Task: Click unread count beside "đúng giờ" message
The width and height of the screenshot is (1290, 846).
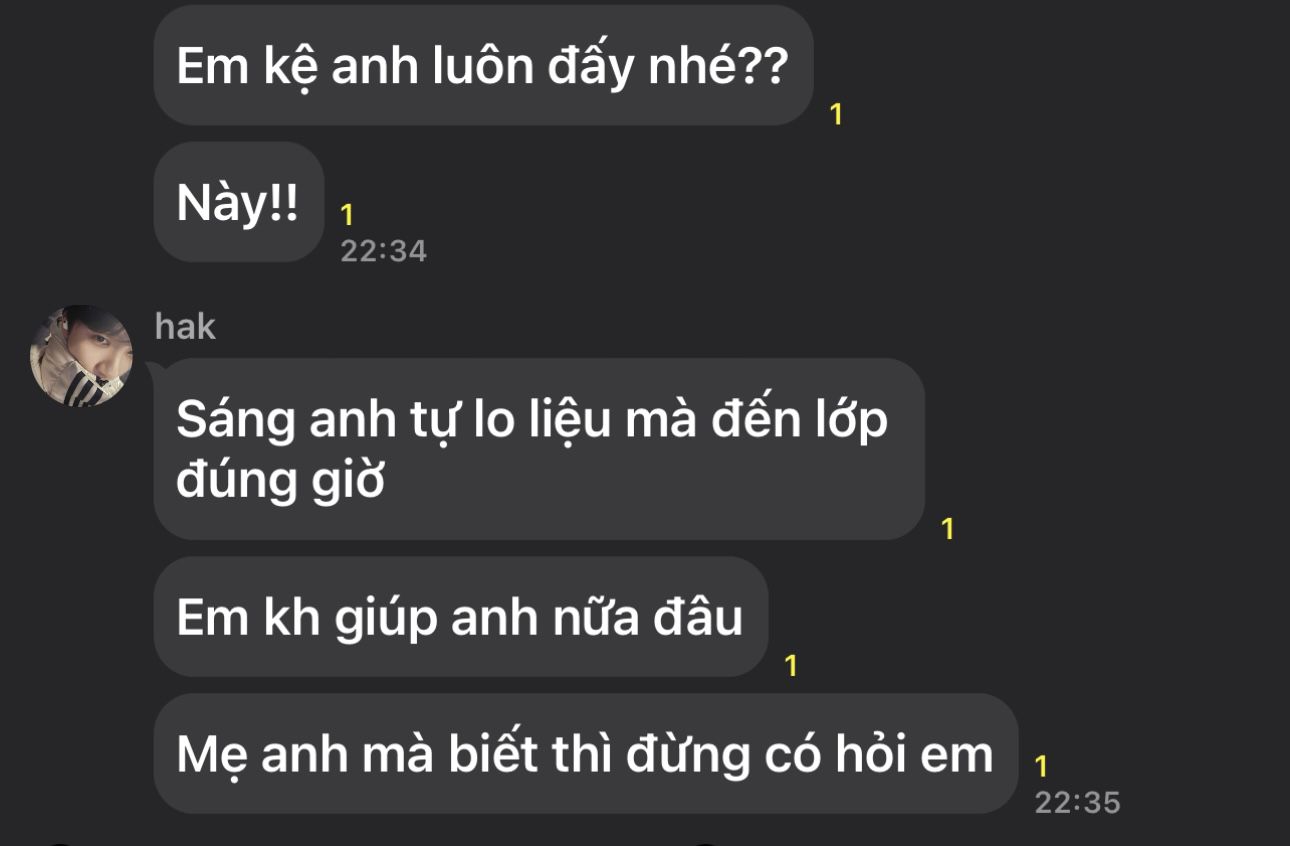Action: pyautogui.click(x=948, y=529)
